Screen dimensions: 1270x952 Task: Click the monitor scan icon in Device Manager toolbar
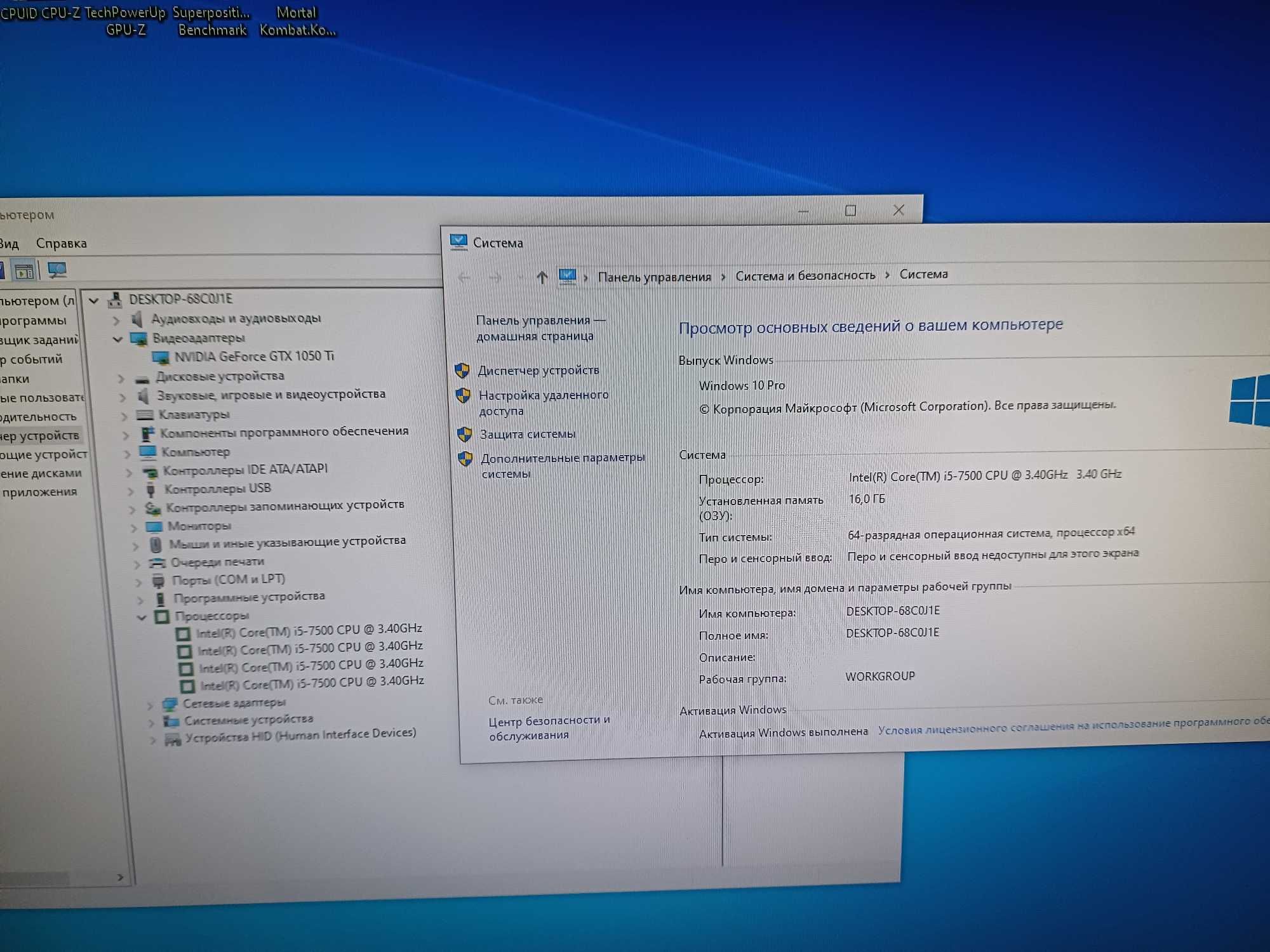click(x=57, y=270)
